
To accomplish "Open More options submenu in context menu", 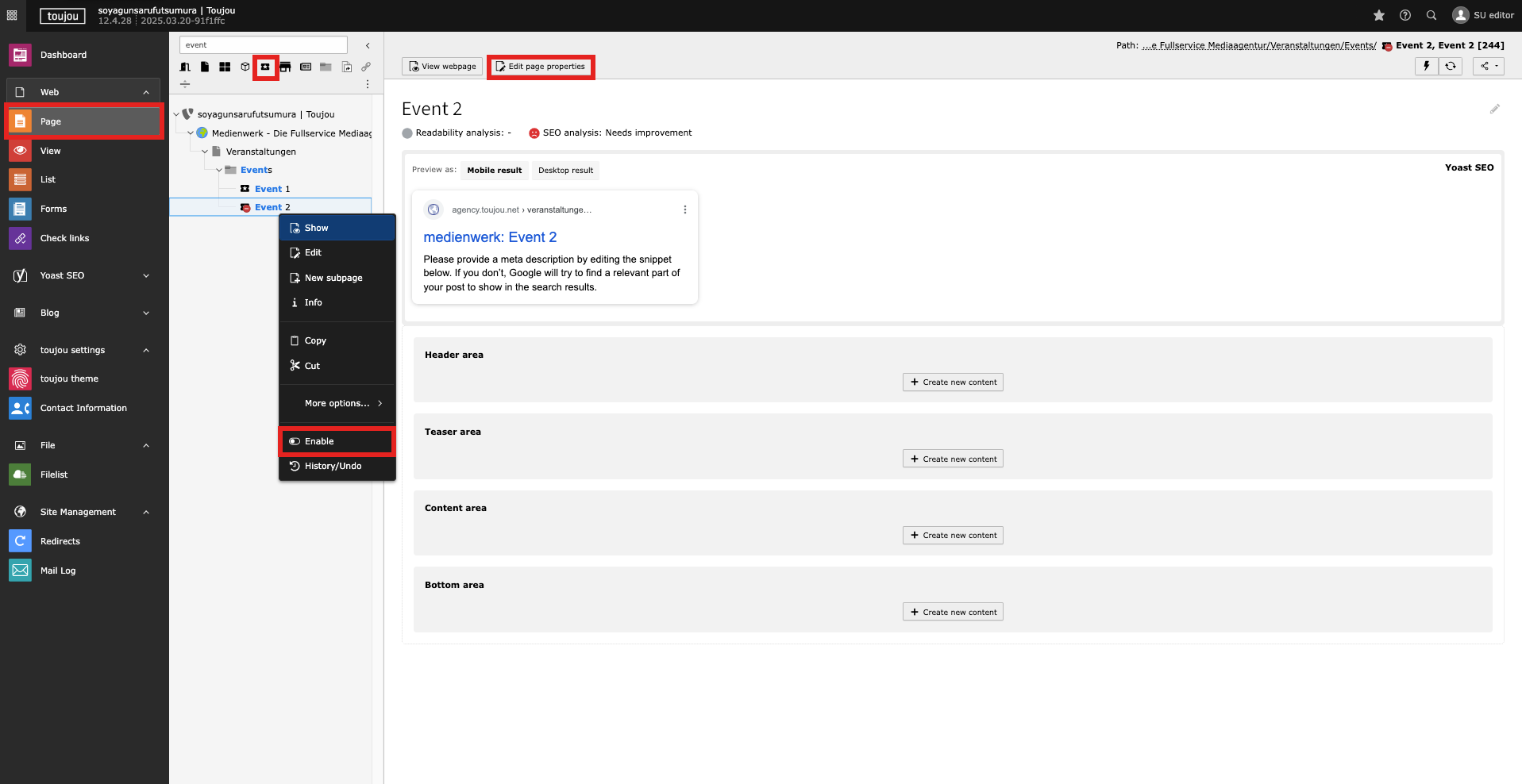I will point(337,403).
